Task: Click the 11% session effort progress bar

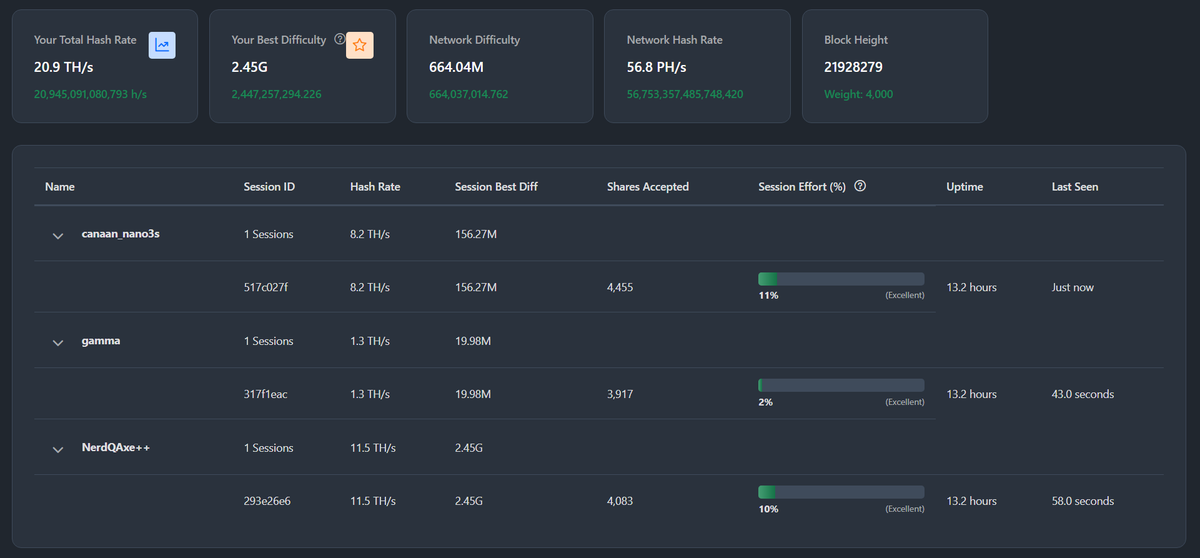Action: (x=841, y=279)
